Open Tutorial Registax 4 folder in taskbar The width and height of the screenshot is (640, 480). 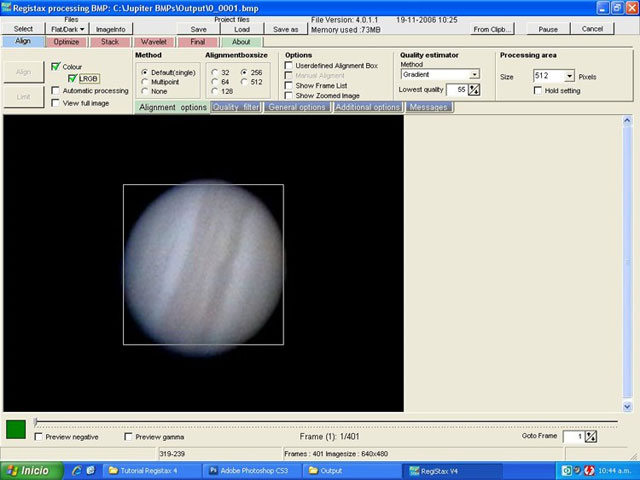pyautogui.click(x=148, y=470)
